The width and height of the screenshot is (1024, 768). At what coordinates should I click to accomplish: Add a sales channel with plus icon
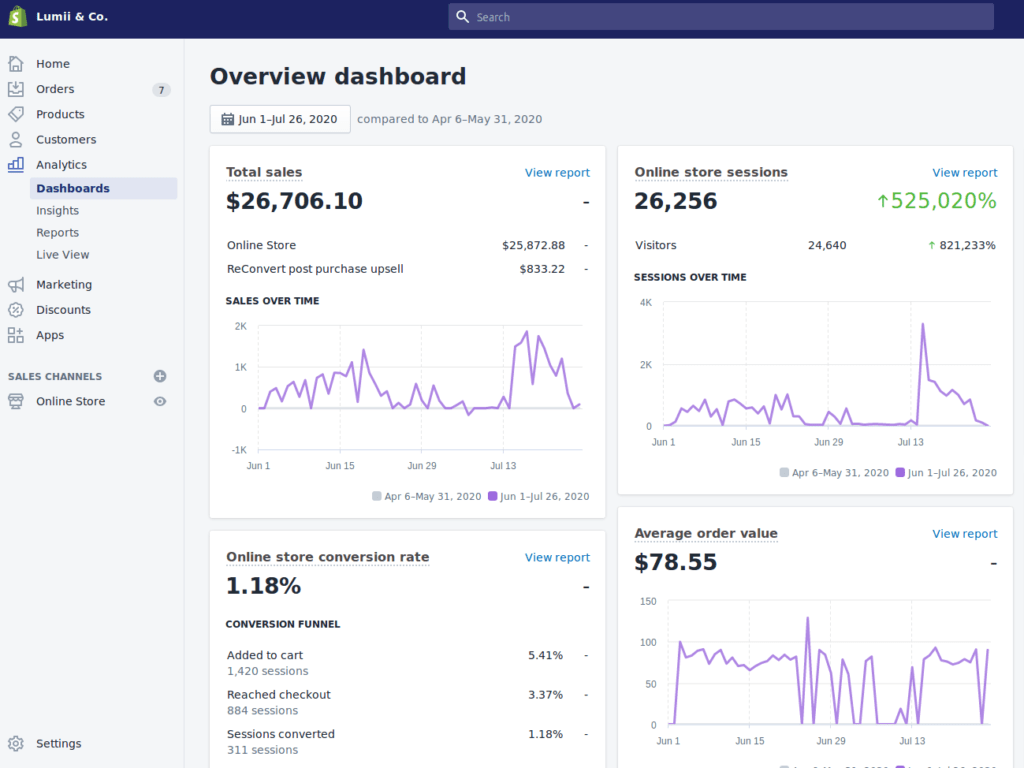[x=160, y=377]
